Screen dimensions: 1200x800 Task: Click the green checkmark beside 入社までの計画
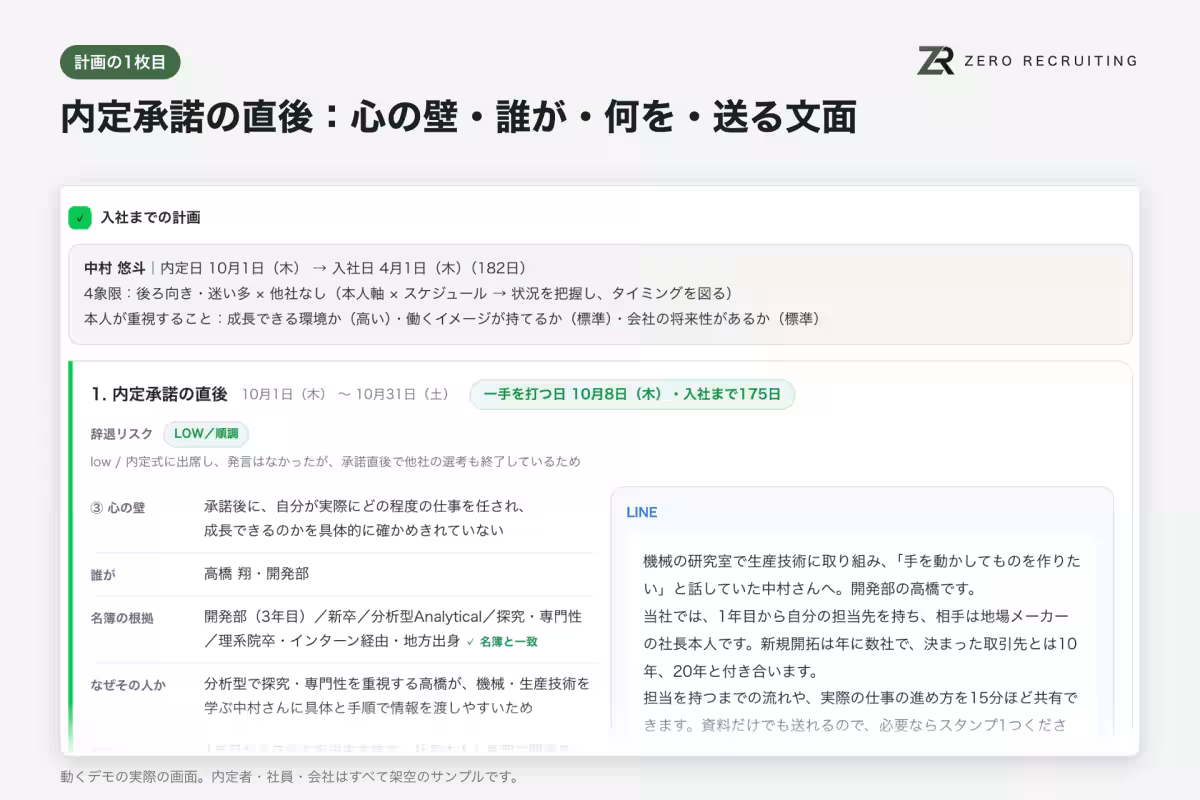[x=80, y=217]
